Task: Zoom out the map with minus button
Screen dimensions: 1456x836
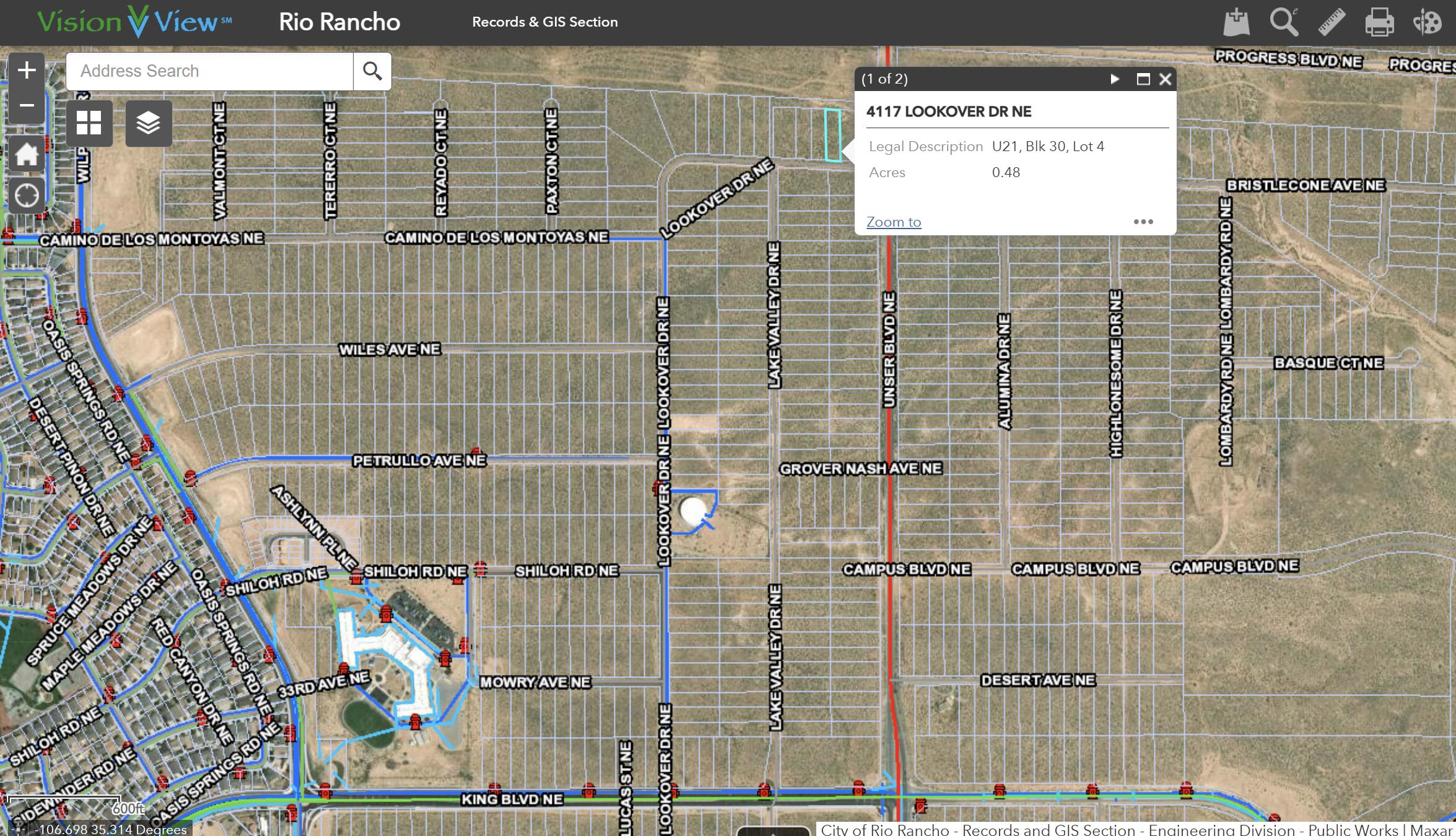Action: (x=27, y=105)
